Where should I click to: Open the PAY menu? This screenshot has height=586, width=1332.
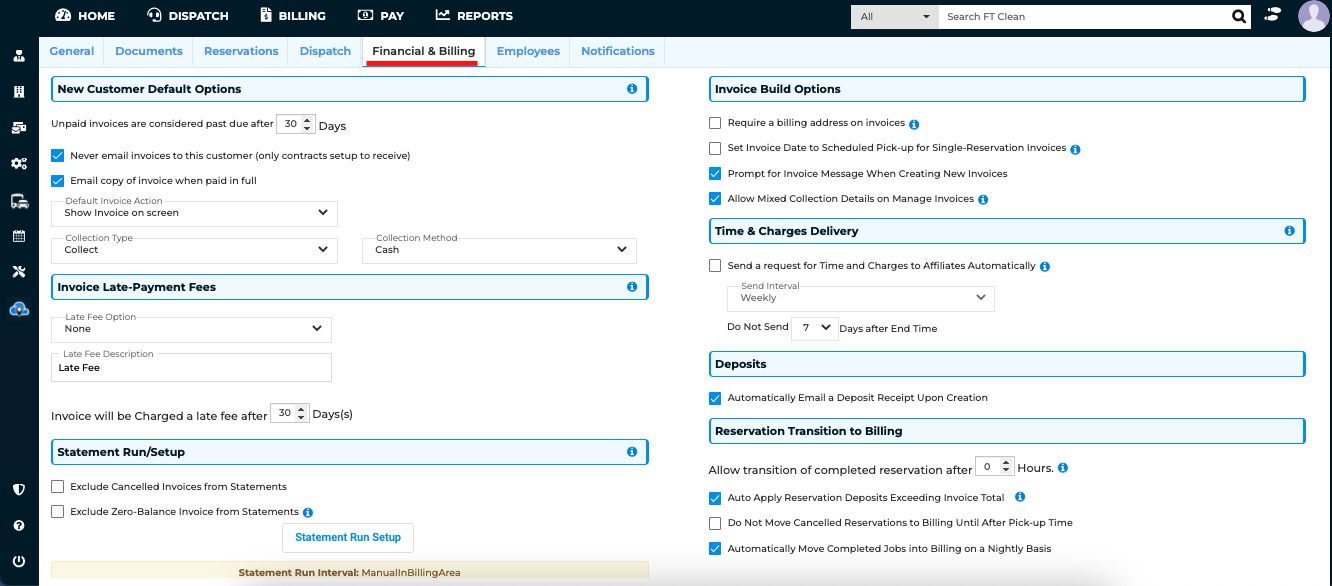pos(381,16)
